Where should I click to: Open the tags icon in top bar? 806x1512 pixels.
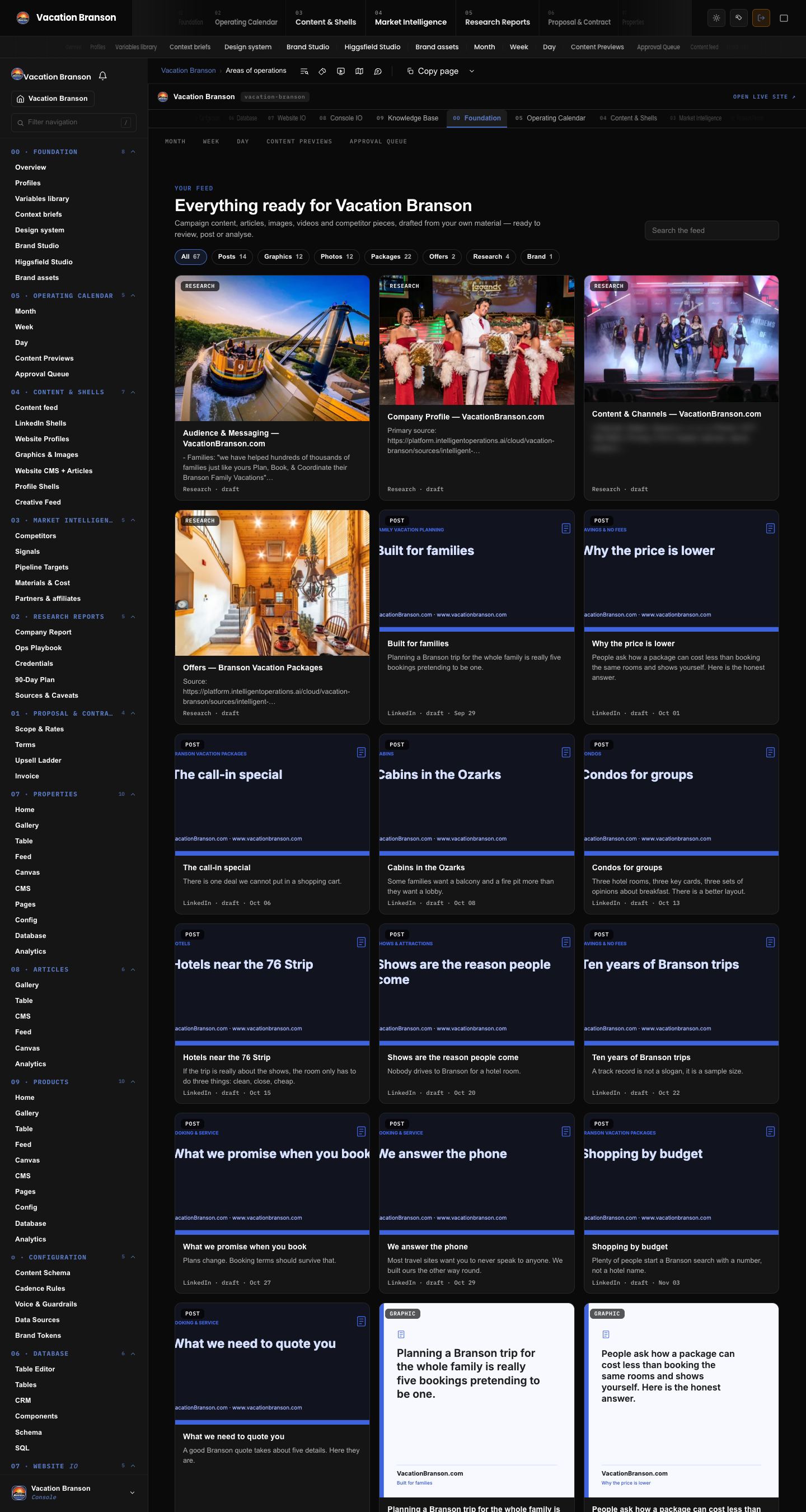738,17
